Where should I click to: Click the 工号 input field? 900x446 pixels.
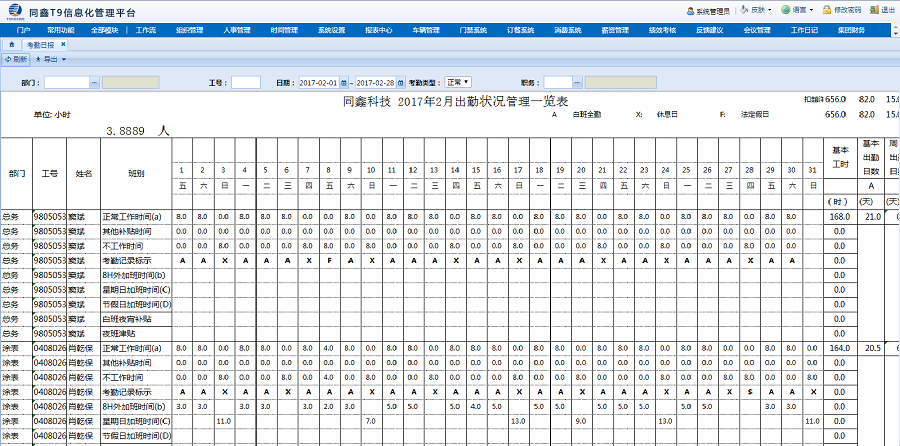(246, 82)
